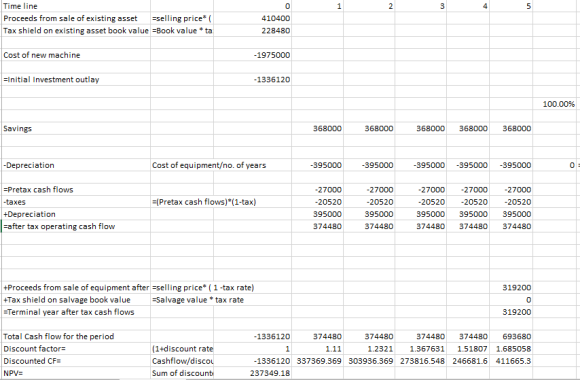Select the cost of new machine value -1975000

252,55
